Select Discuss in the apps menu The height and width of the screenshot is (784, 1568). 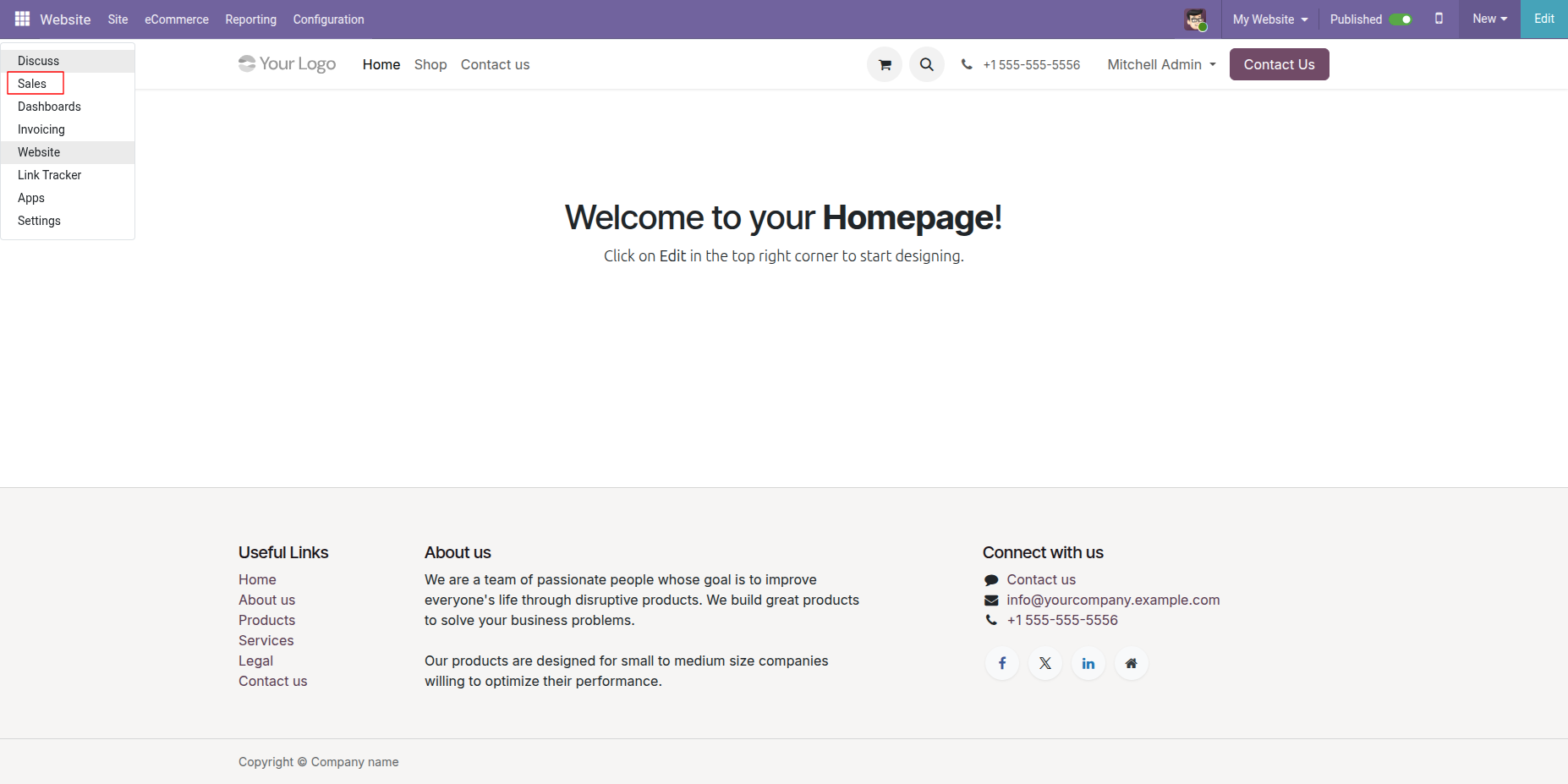pyautogui.click(x=68, y=61)
